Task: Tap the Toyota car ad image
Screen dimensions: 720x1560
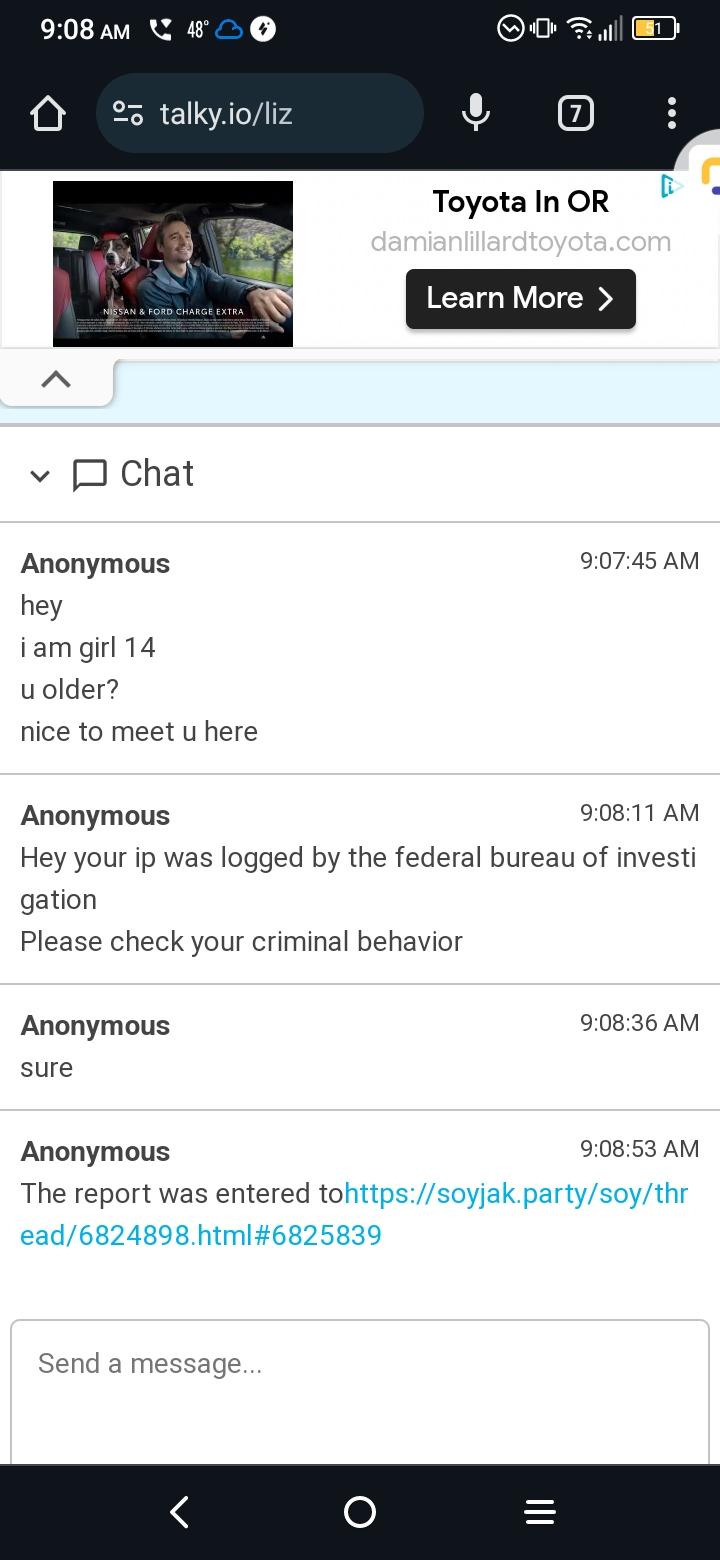Action: pyautogui.click(x=173, y=264)
